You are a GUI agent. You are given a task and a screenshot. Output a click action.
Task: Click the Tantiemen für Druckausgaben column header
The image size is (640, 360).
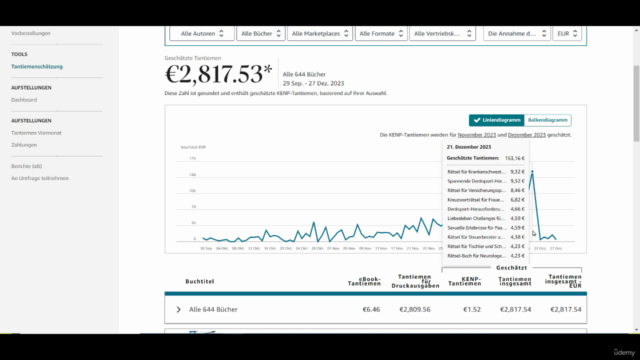click(415, 281)
